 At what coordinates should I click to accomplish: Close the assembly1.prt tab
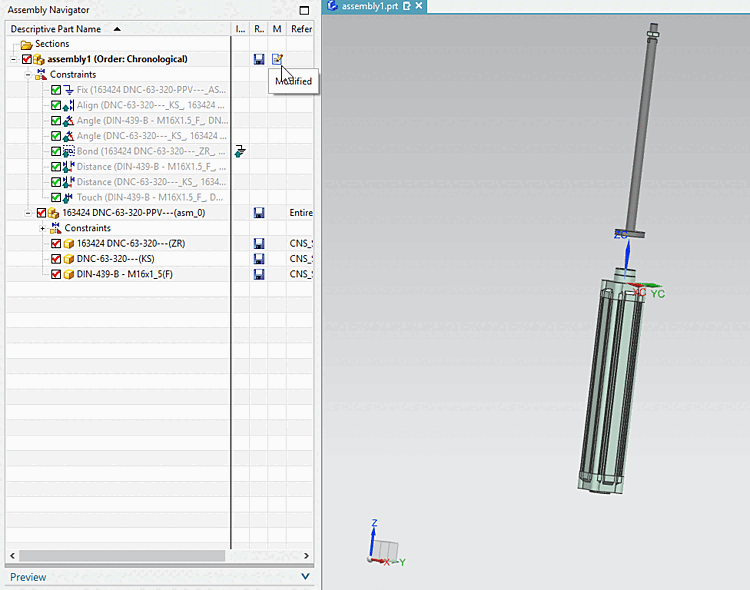tap(420, 6)
